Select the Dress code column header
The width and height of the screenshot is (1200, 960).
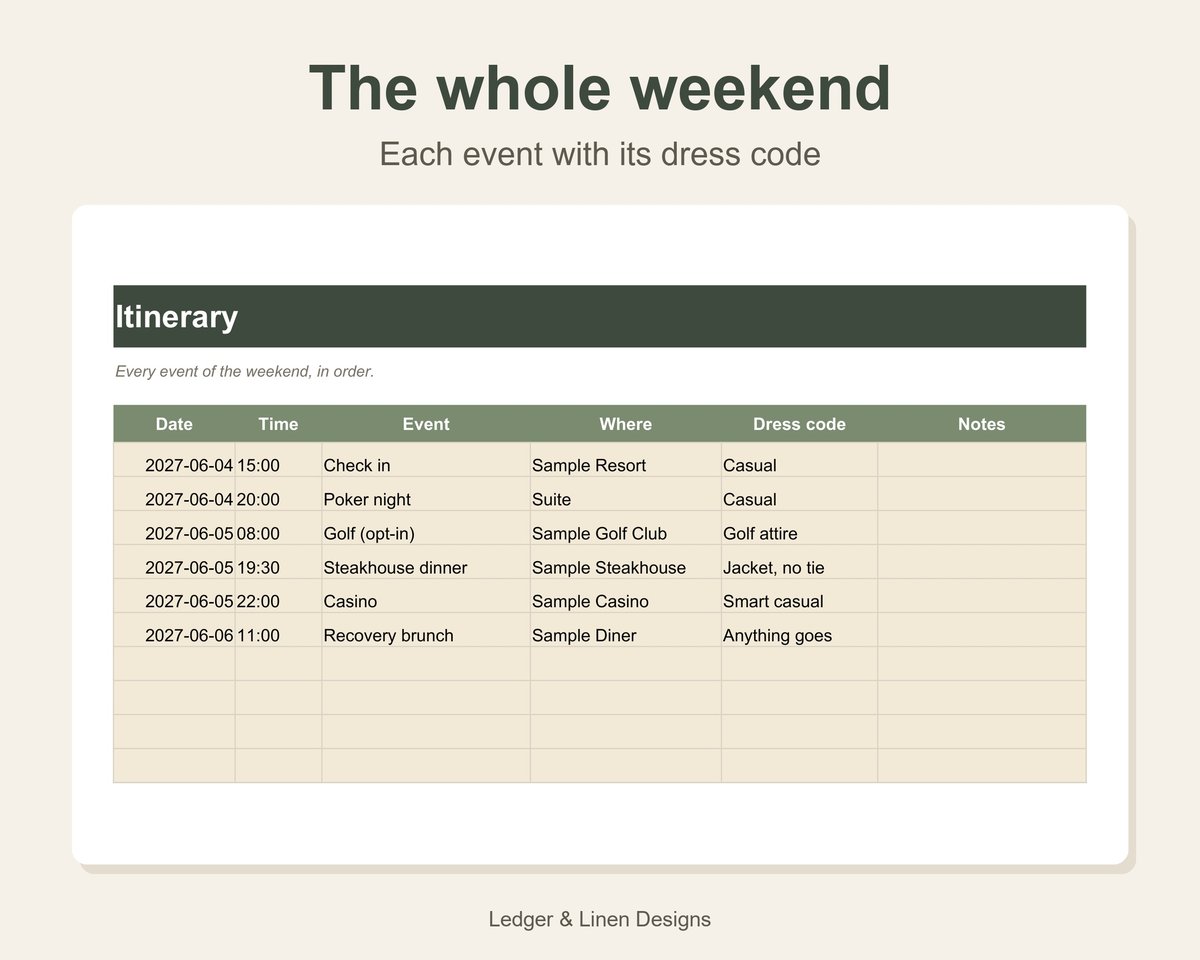click(800, 424)
